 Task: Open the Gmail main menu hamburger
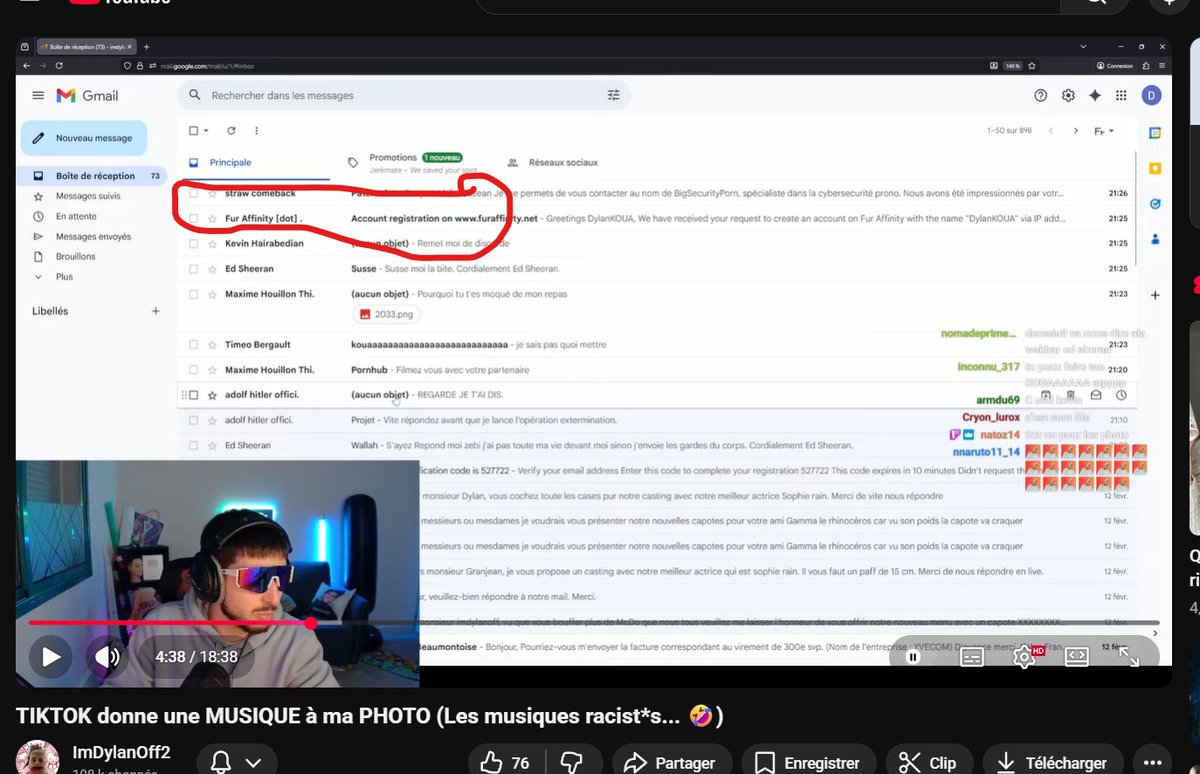[38, 96]
